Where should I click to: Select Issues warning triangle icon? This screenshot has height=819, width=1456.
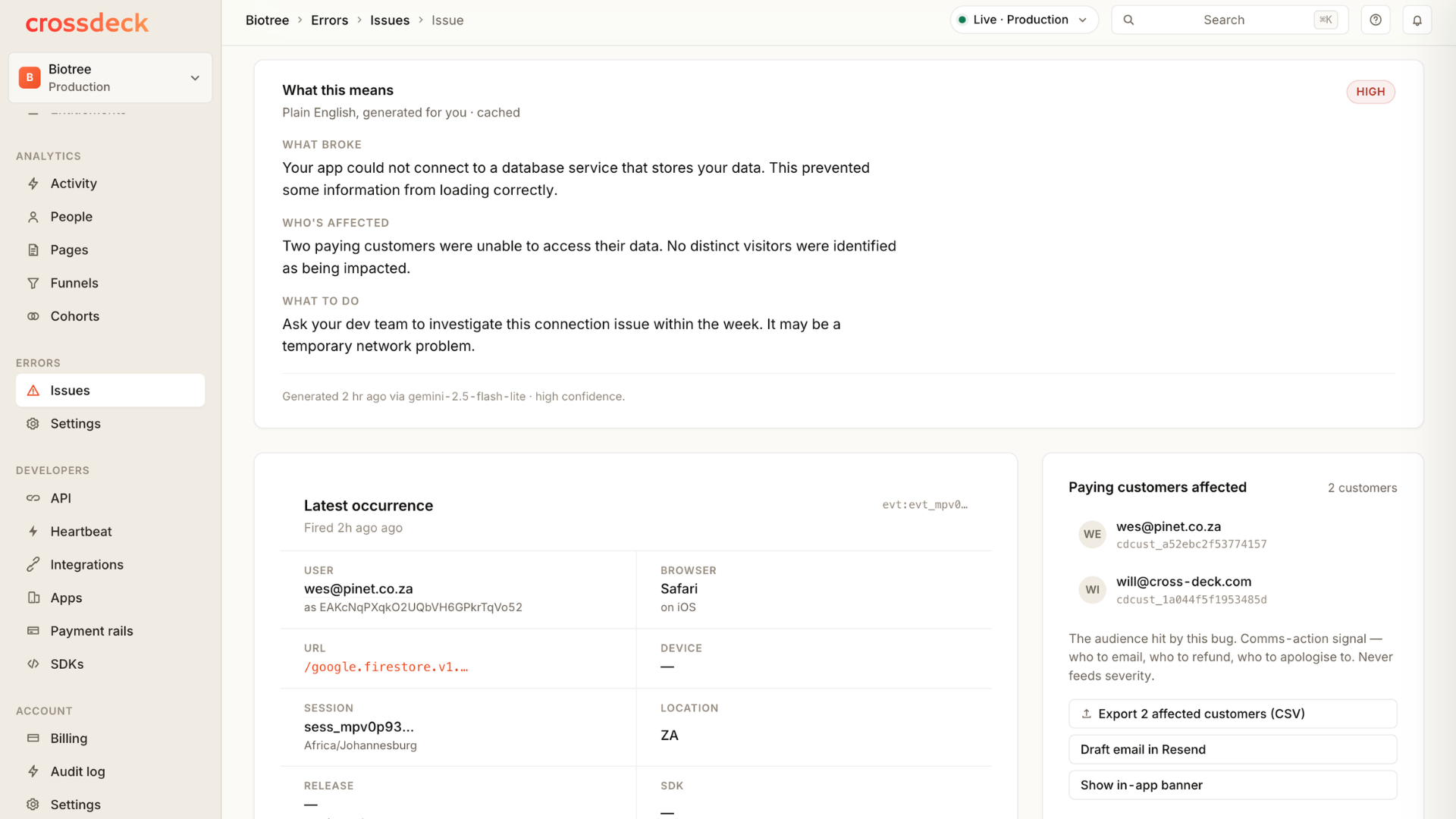(33, 391)
